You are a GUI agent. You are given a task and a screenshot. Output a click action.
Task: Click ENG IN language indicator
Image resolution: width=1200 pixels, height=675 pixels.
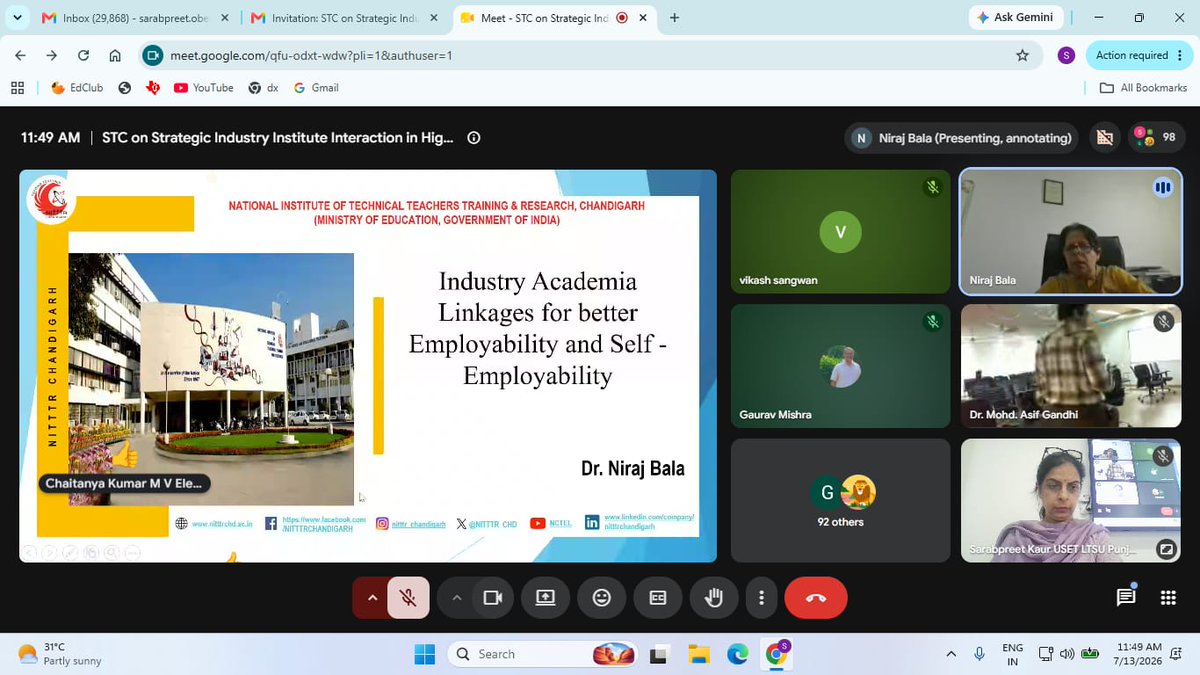1012,654
